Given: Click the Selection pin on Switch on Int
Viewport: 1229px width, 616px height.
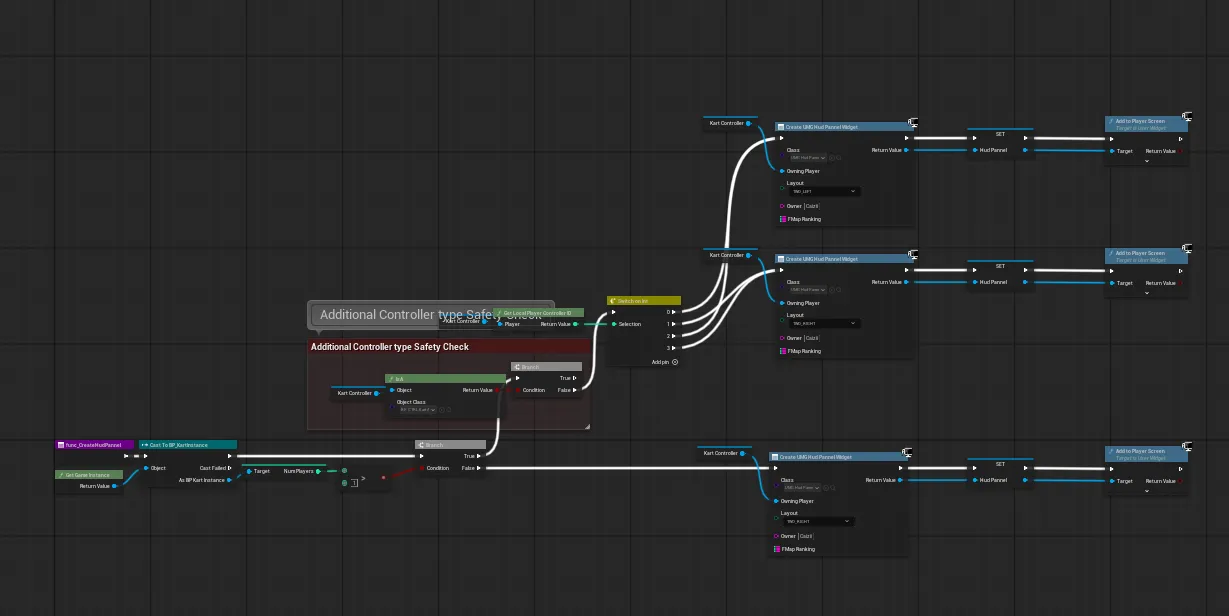Looking at the screenshot, I should [614, 324].
